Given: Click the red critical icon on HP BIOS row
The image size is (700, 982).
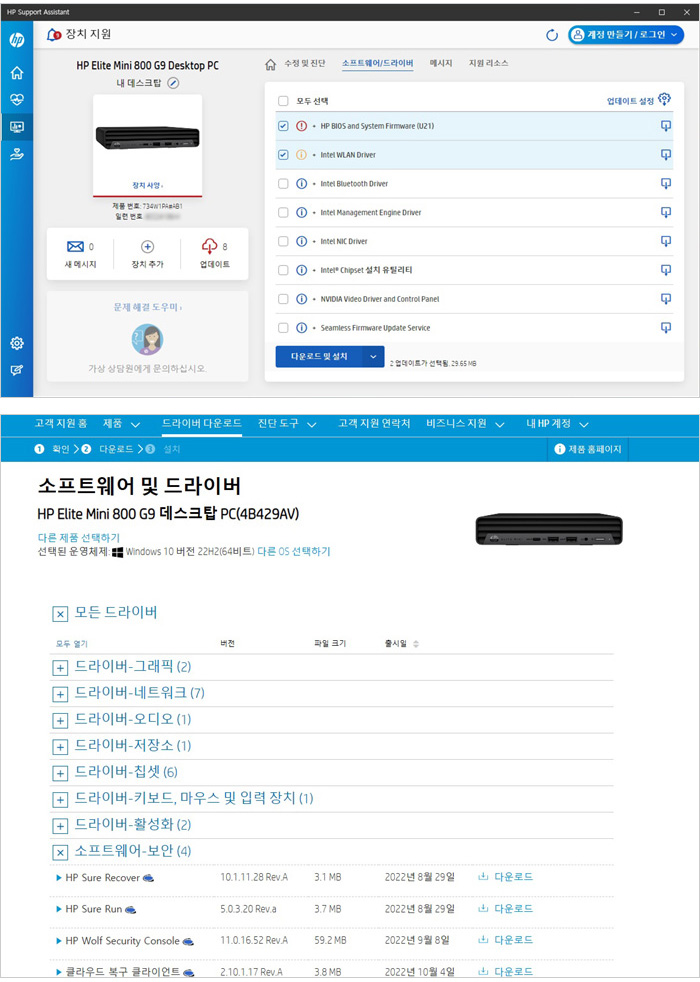Looking at the screenshot, I should (301, 126).
